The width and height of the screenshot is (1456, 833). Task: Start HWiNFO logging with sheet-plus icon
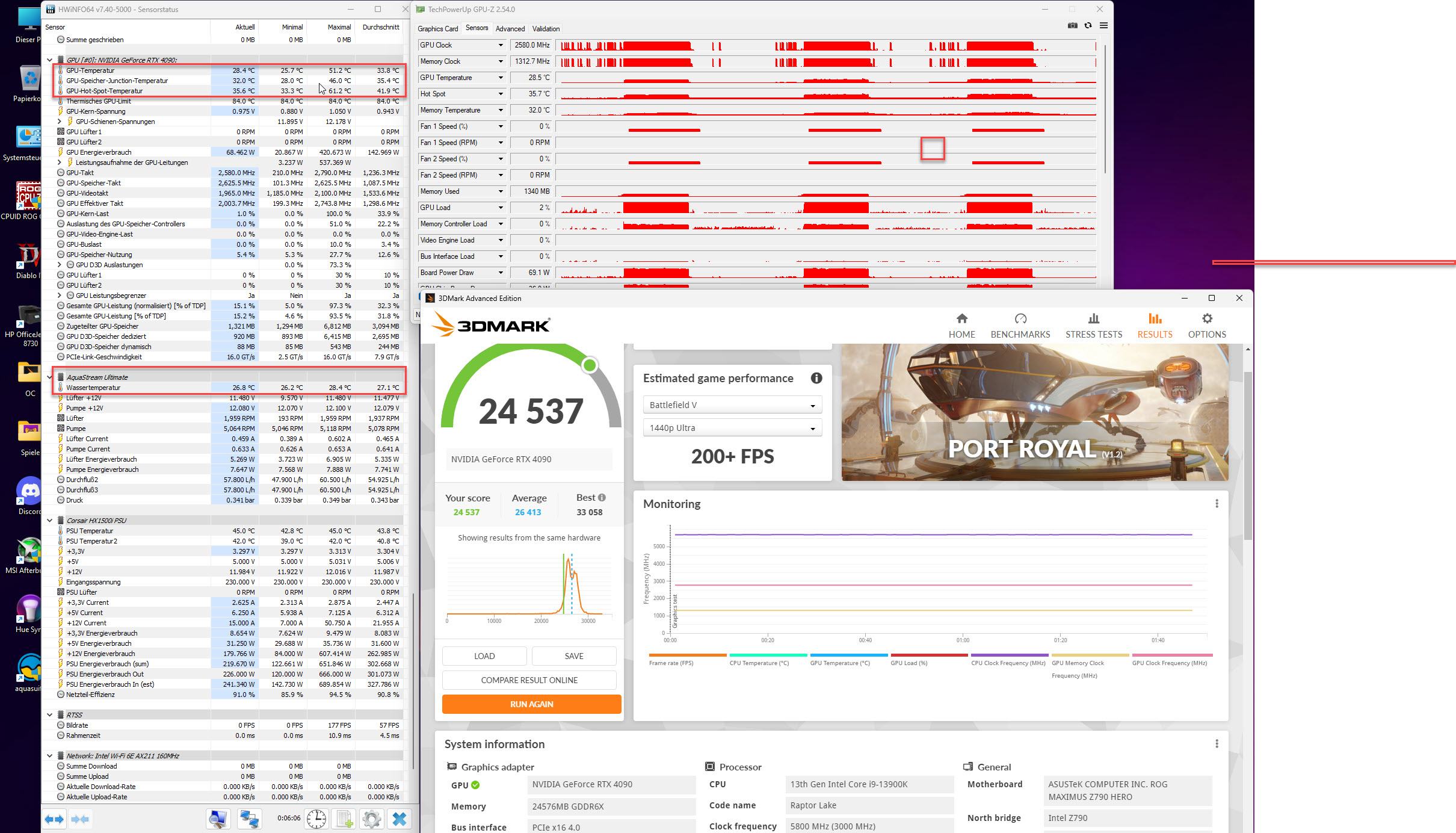click(345, 819)
